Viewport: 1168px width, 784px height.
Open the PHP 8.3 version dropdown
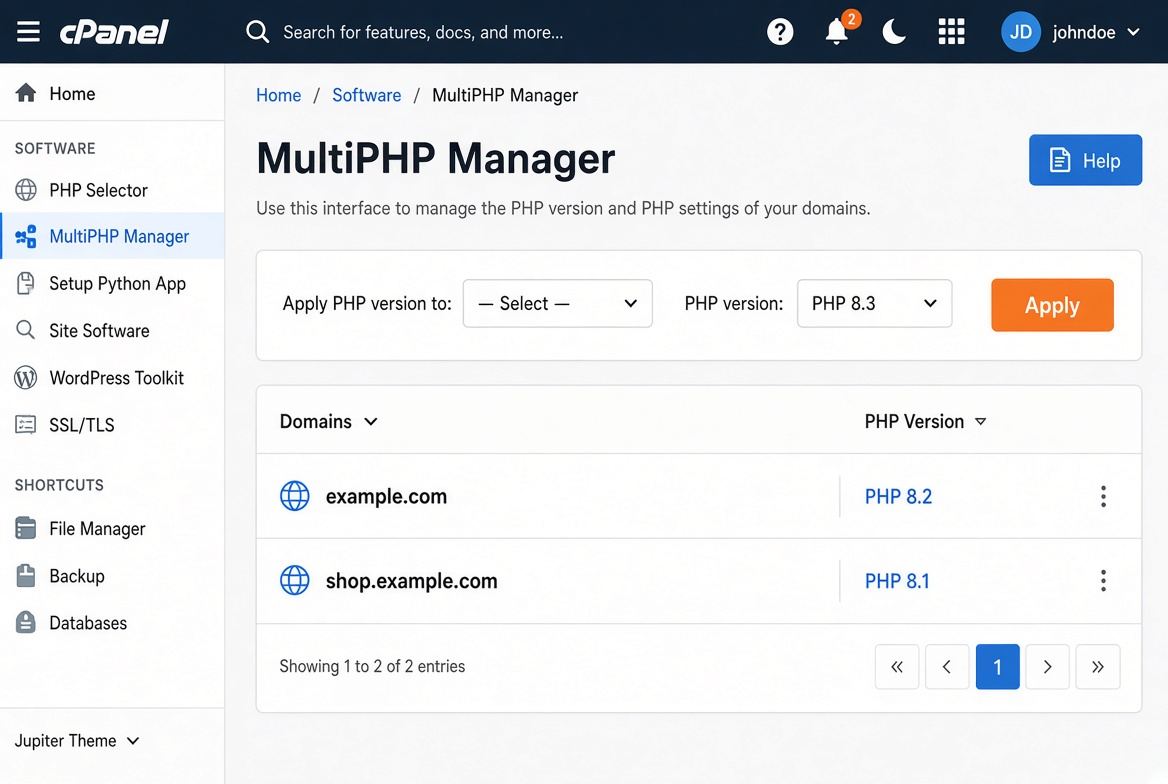875,303
